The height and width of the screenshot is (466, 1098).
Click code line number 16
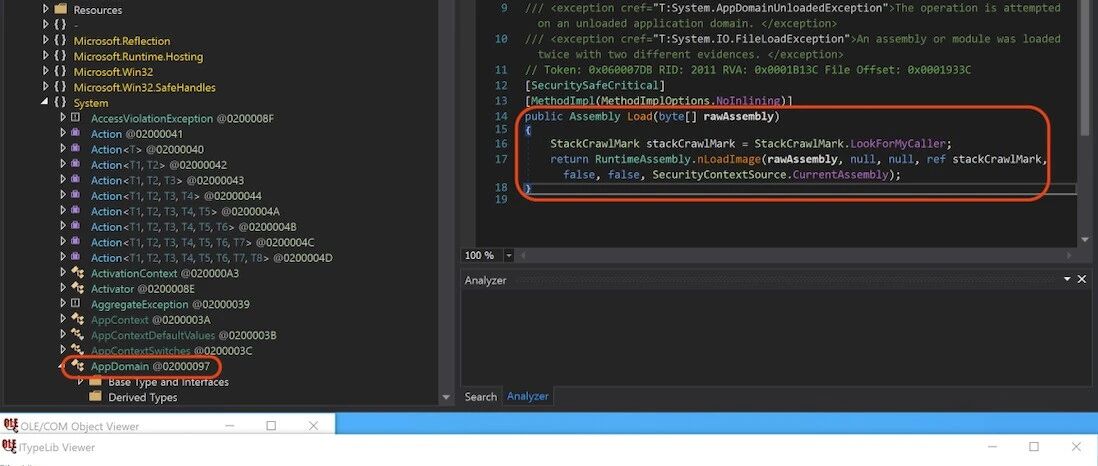tap(500, 144)
